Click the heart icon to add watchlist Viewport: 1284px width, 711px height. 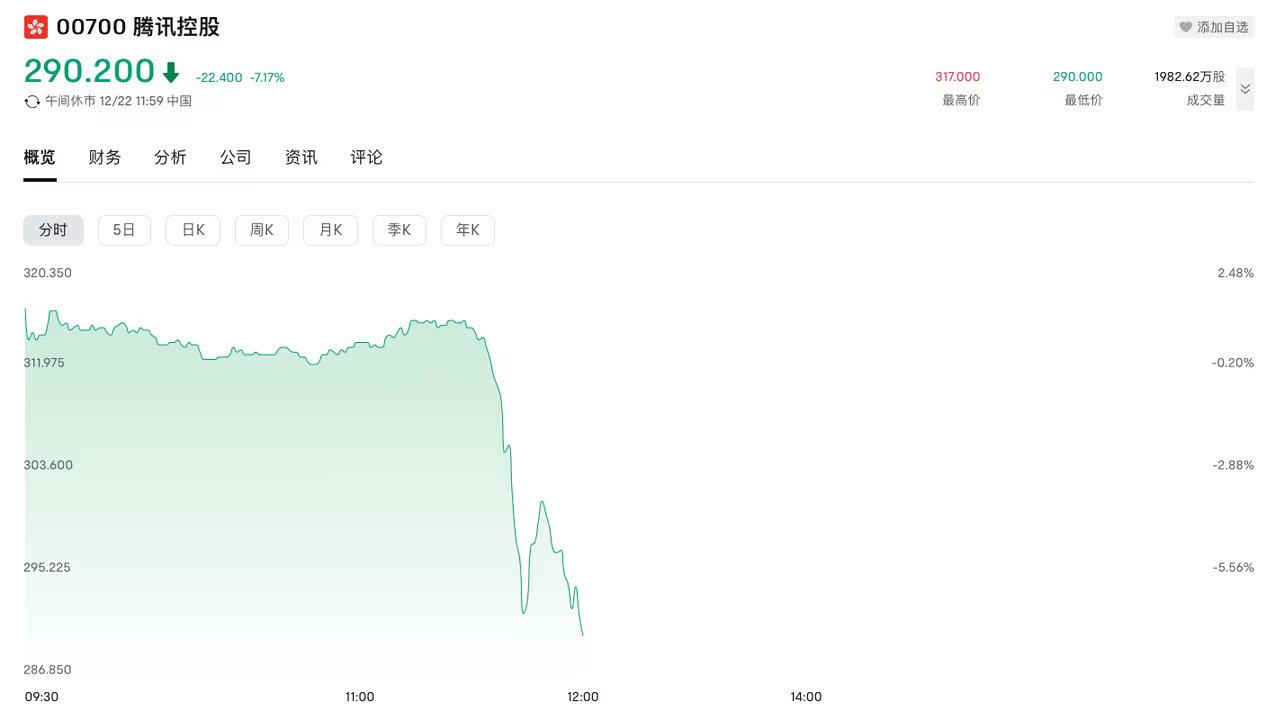pyautogui.click(x=1185, y=27)
